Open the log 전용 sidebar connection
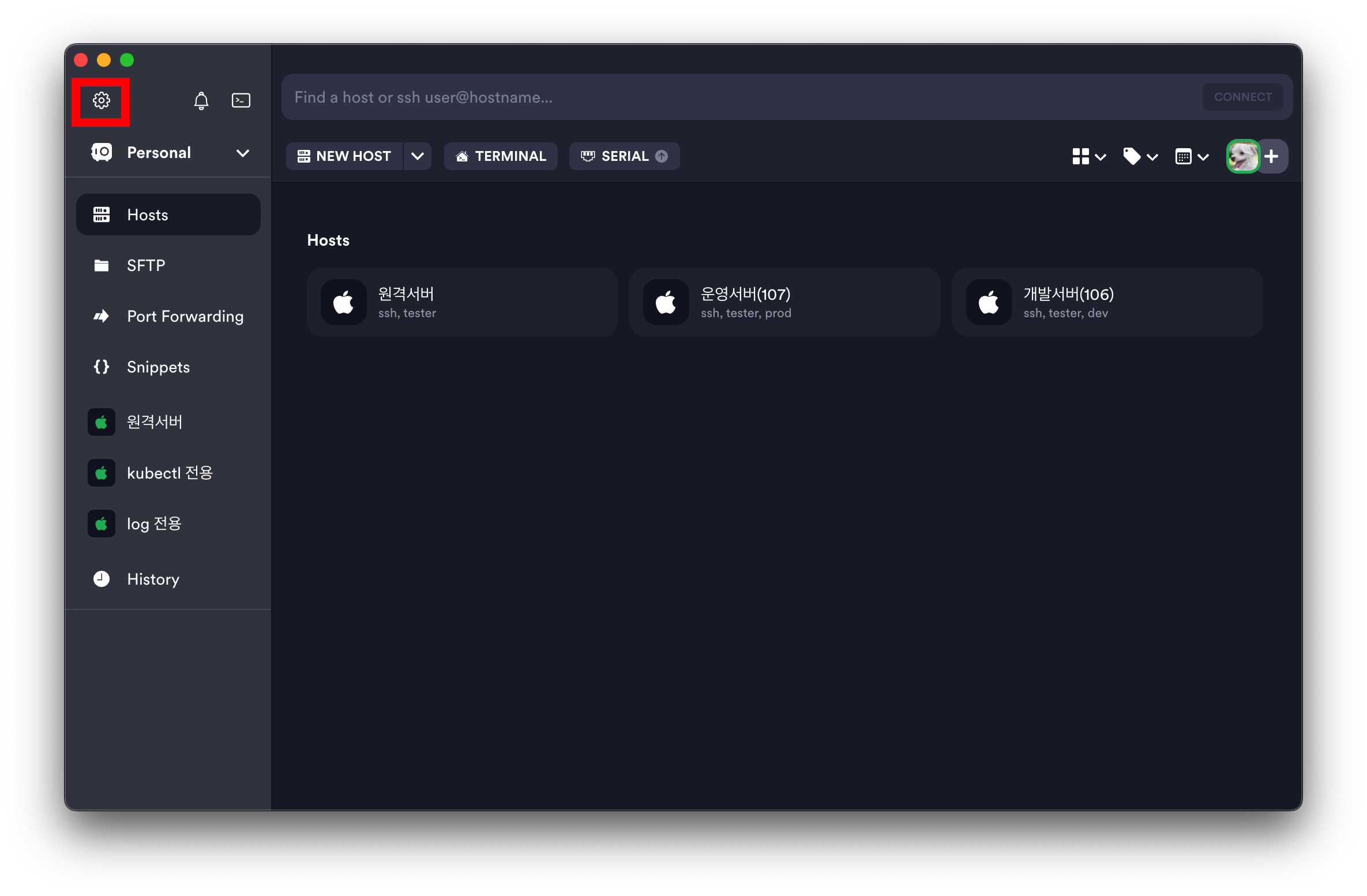Viewport: 1367px width, 896px height. point(154,524)
